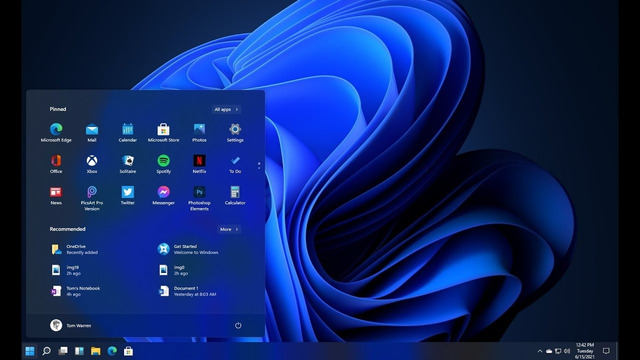This screenshot has height=360, width=640.
Task: Open the Xbox app
Action: tap(92, 164)
